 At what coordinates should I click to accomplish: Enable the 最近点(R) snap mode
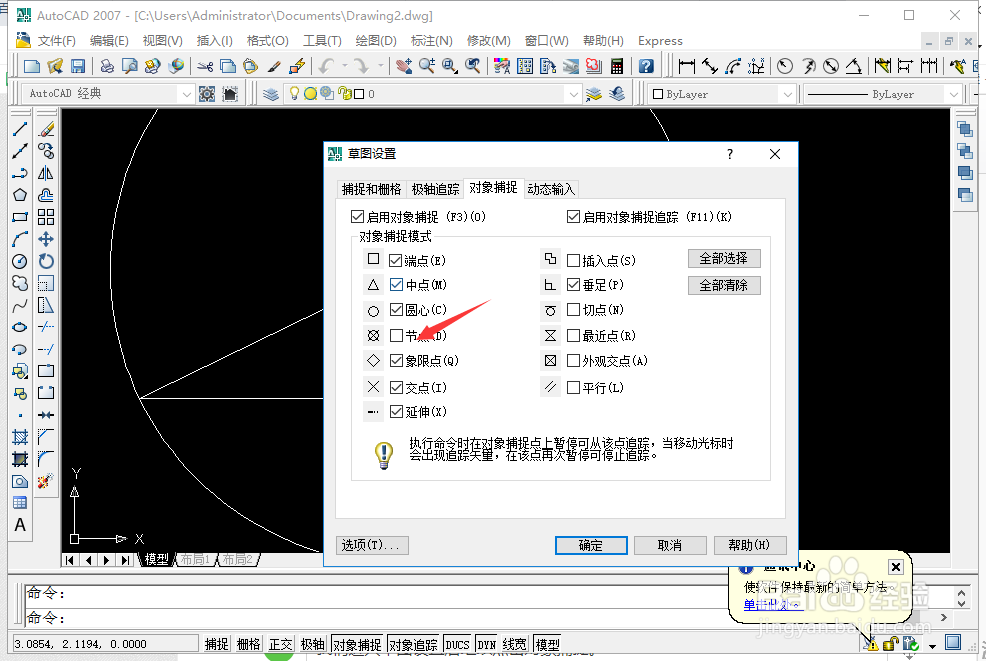tap(573, 335)
